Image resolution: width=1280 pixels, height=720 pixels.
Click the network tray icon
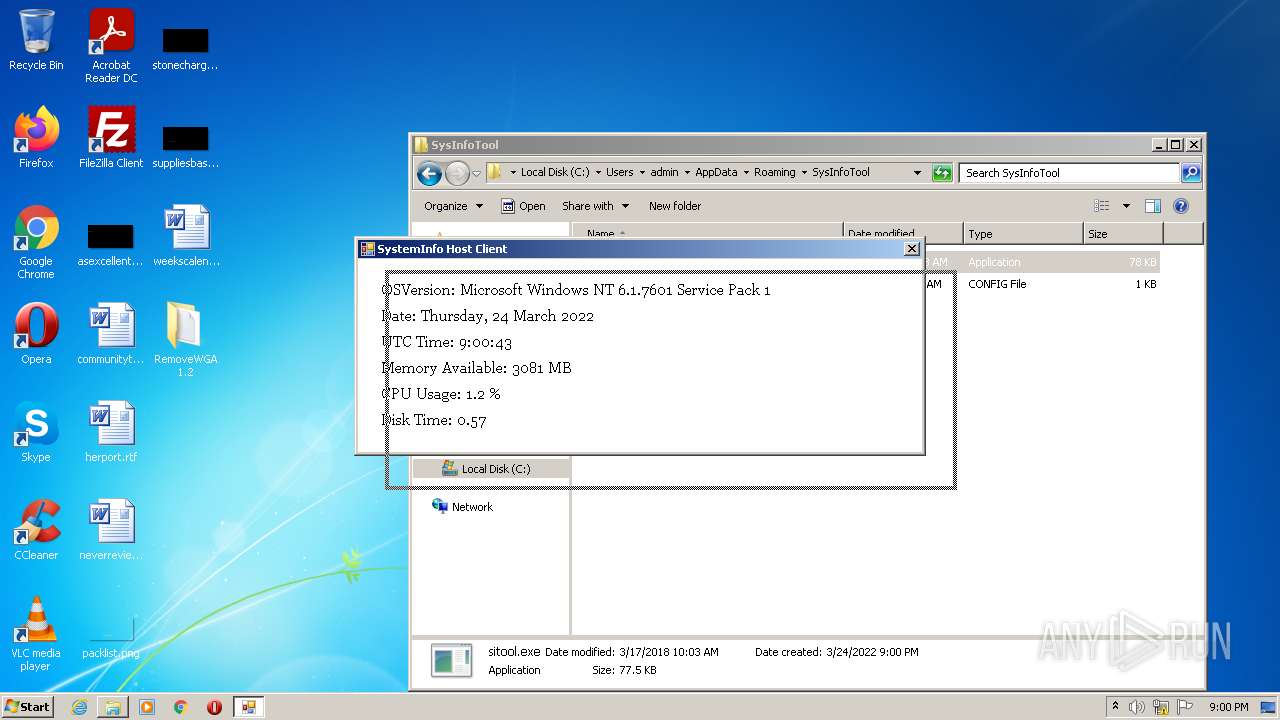click(x=1161, y=707)
